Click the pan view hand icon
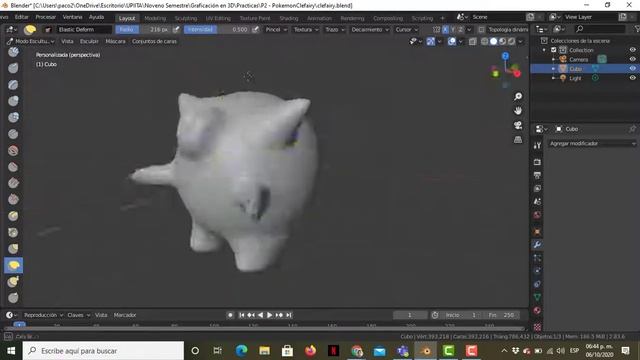This screenshot has height=360, width=640. (x=518, y=111)
